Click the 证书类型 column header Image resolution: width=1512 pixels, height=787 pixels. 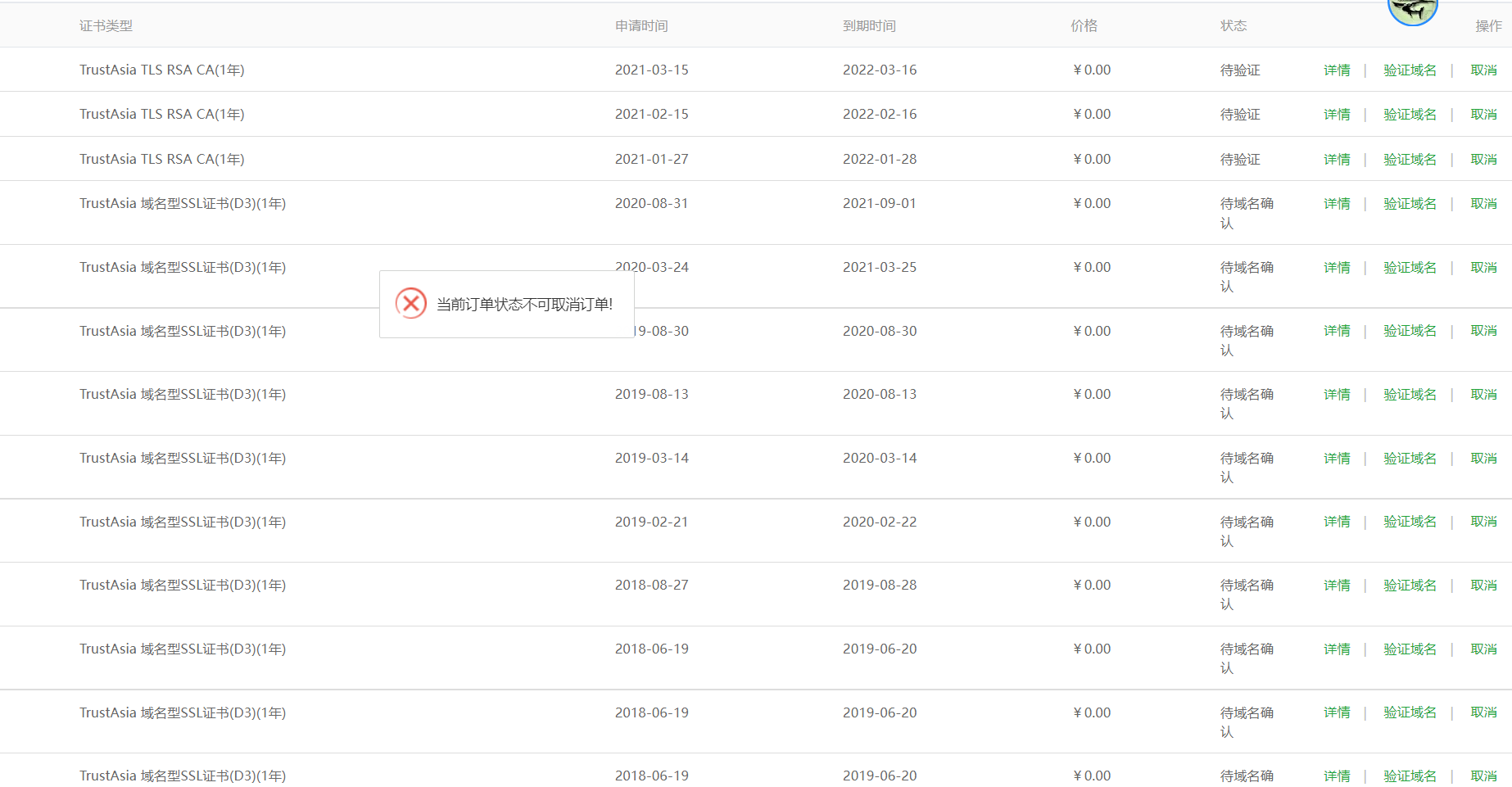pos(106,26)
